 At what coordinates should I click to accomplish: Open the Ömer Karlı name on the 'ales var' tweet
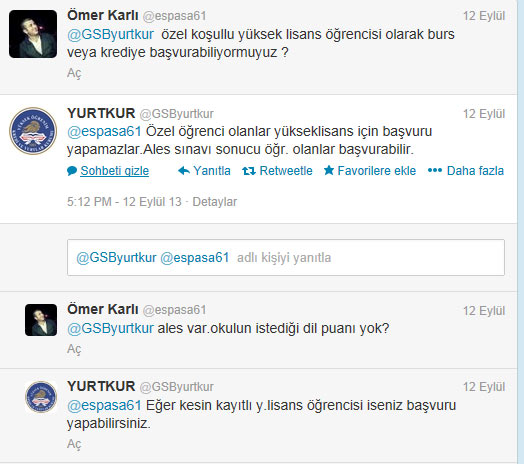[x=103, y=309]
